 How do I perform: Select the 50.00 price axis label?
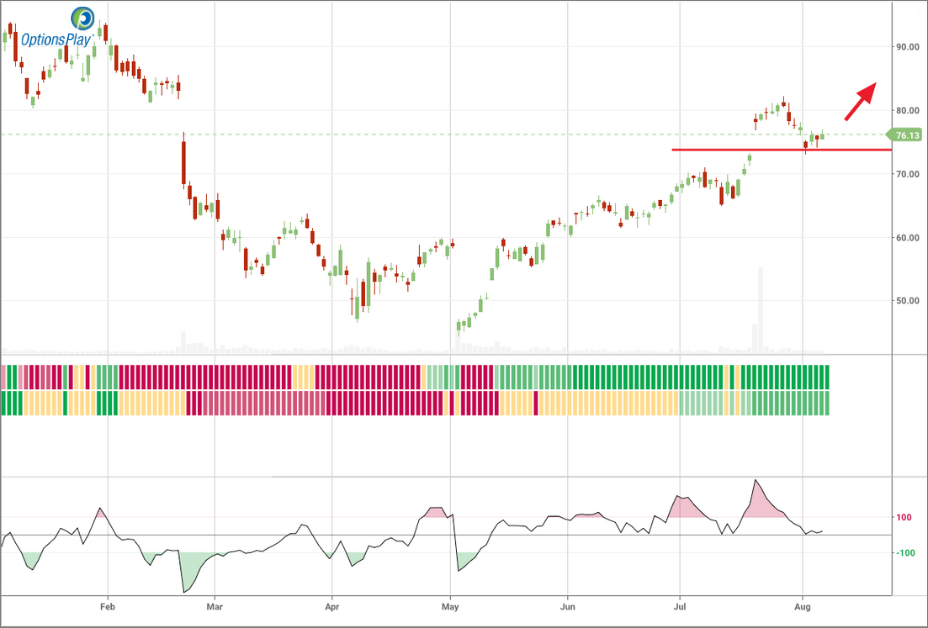tap(907, 301)
